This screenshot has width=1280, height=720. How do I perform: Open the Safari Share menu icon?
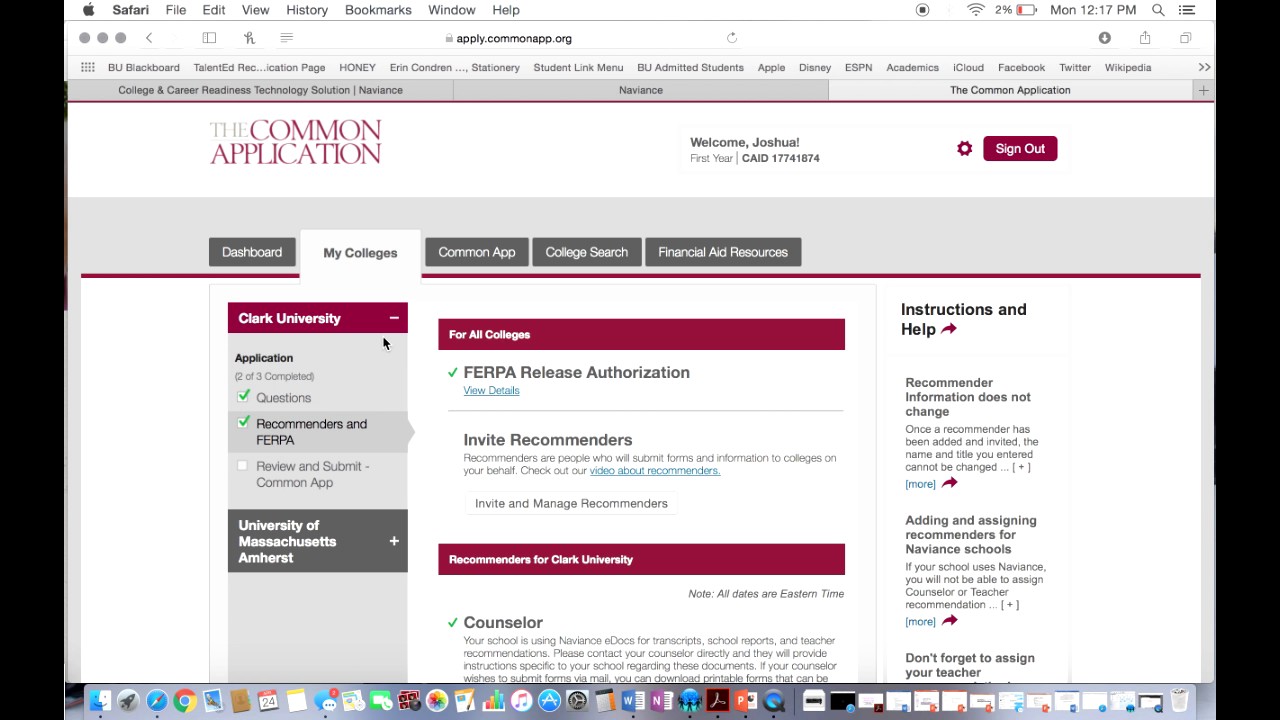point(1145,38)
